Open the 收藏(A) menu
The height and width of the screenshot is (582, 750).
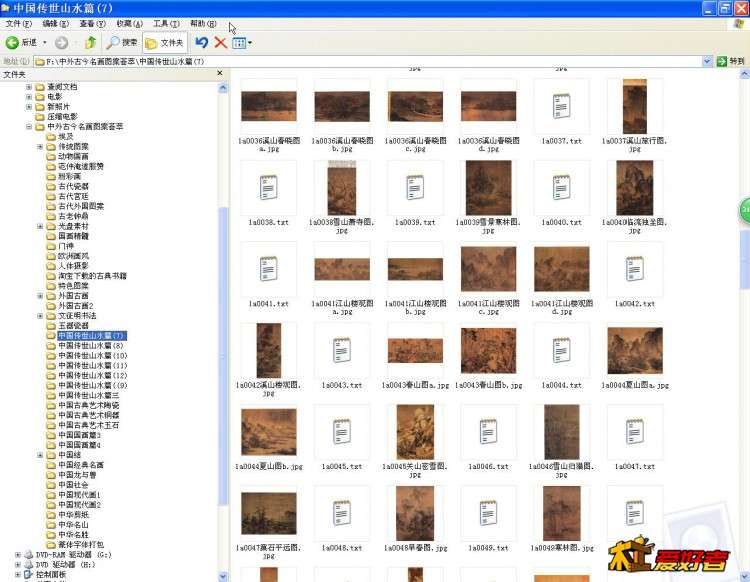click(130, 23)
